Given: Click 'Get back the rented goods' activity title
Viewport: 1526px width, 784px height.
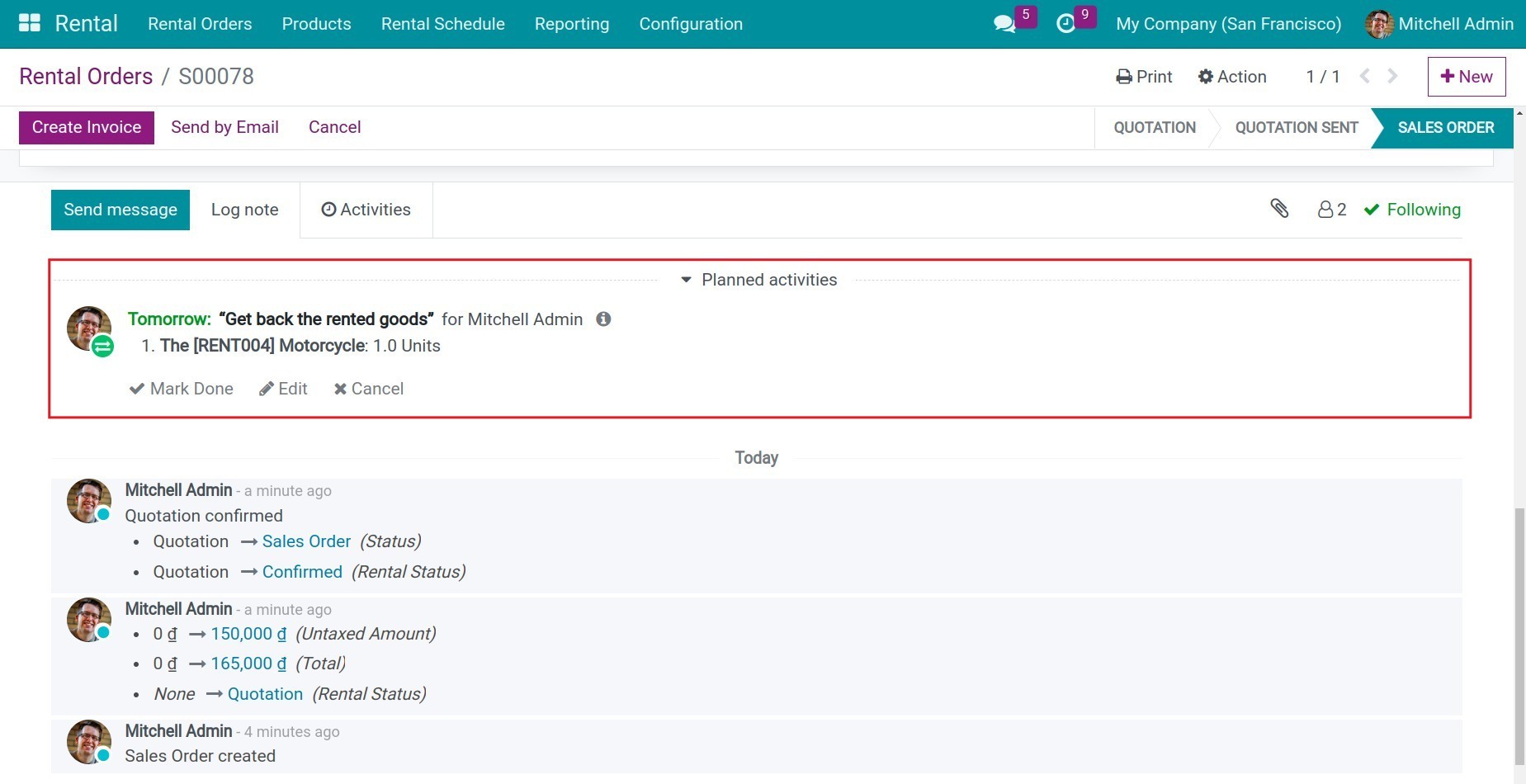Looking at the screenshot, I should [326, 319].
